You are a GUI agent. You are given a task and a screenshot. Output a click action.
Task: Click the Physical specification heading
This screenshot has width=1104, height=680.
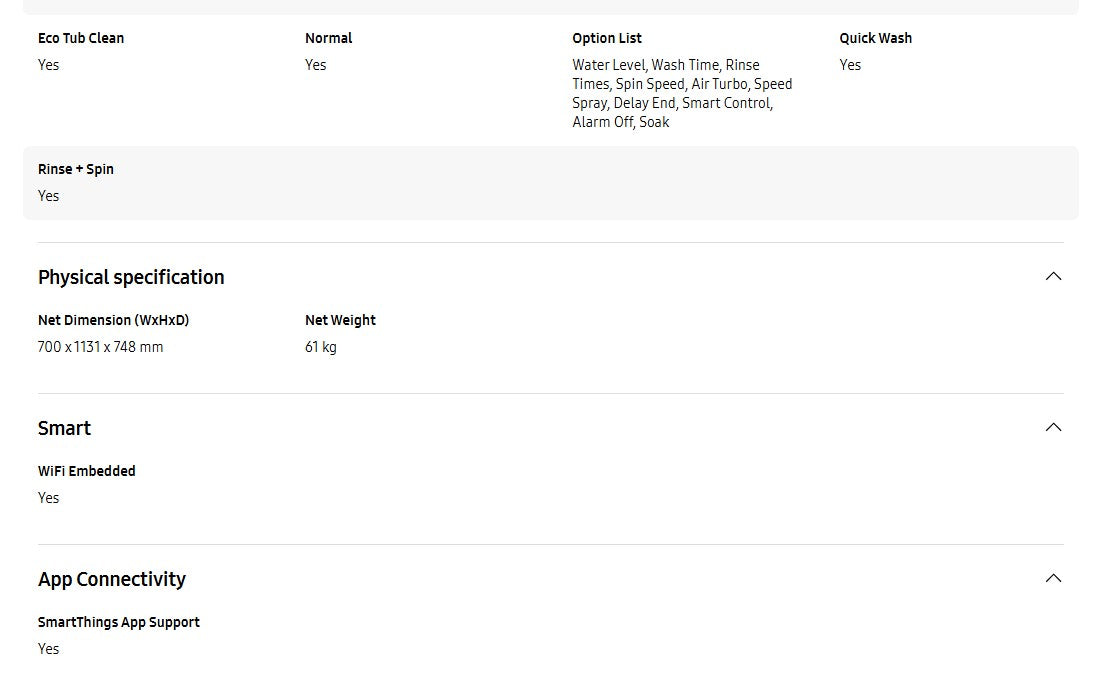click(x=131, y=277)
